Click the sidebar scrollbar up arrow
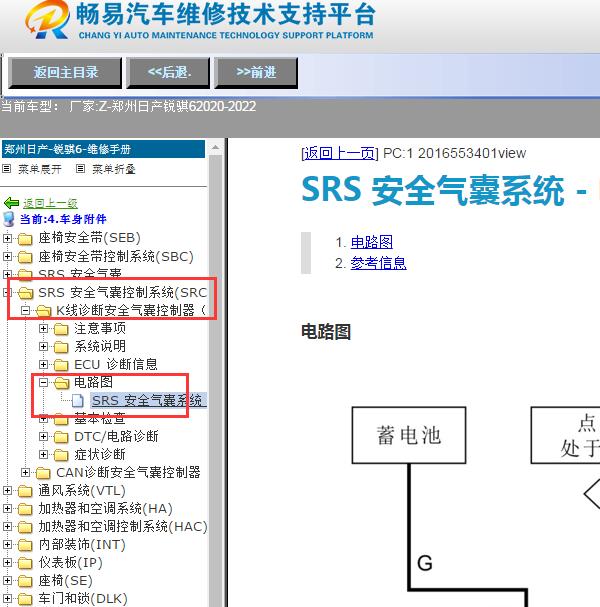 pos(216,148)
